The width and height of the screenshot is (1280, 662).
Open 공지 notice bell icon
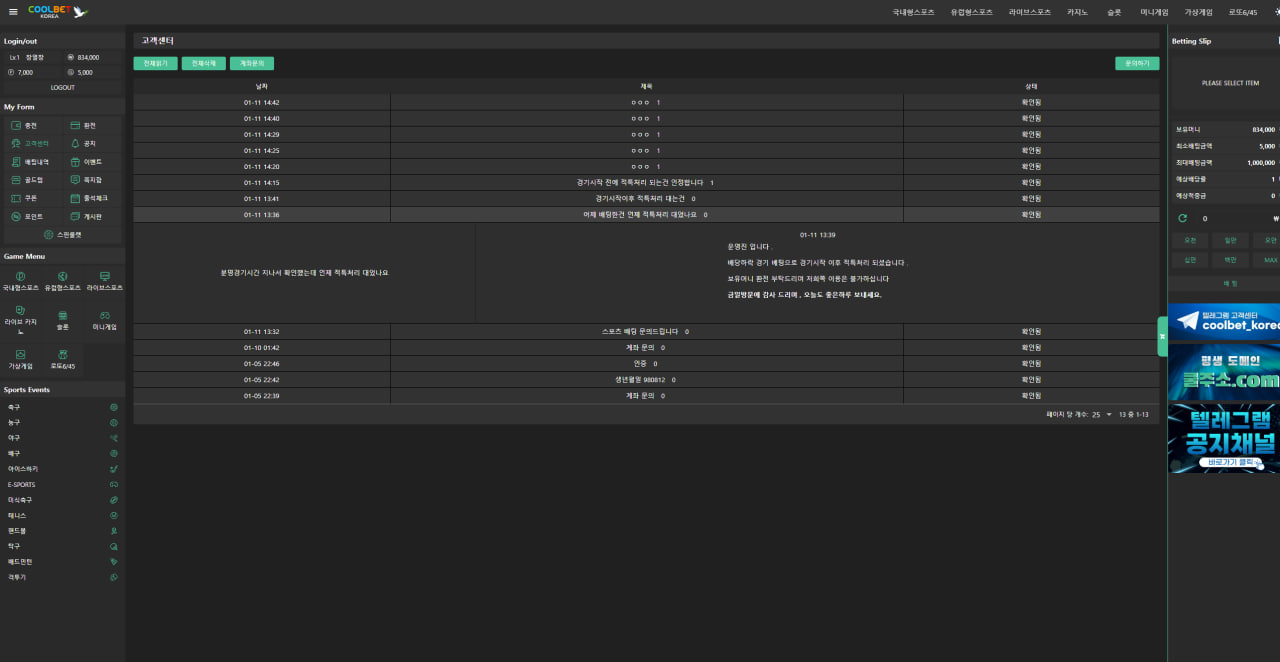click(75, 143)
